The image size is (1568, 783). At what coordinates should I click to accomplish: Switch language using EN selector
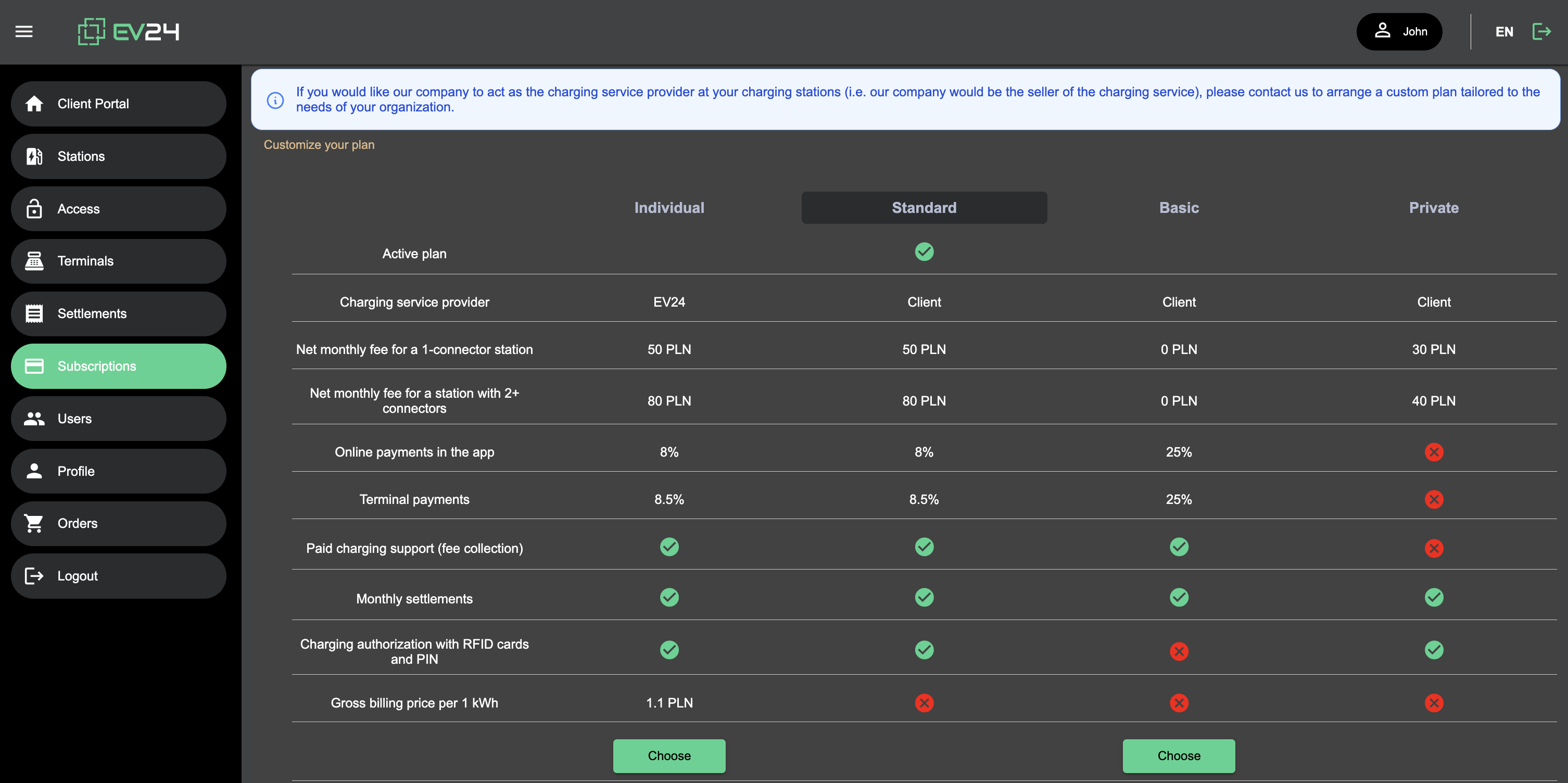click(1503, 32)
